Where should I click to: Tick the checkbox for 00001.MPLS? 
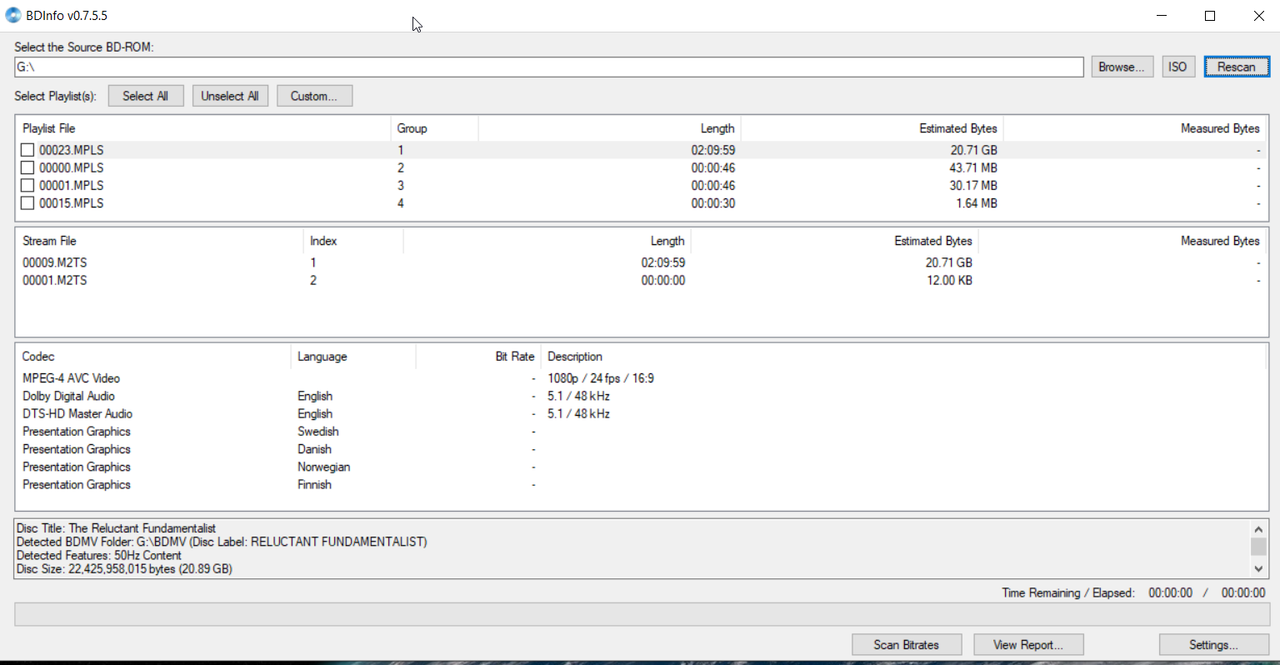pyautogui.click(x=28, y=186)
